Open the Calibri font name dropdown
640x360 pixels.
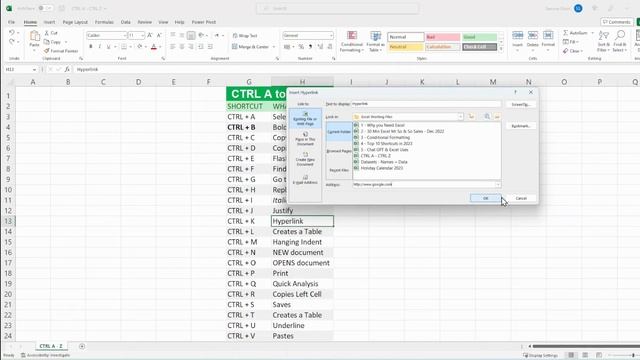point(124,36)
